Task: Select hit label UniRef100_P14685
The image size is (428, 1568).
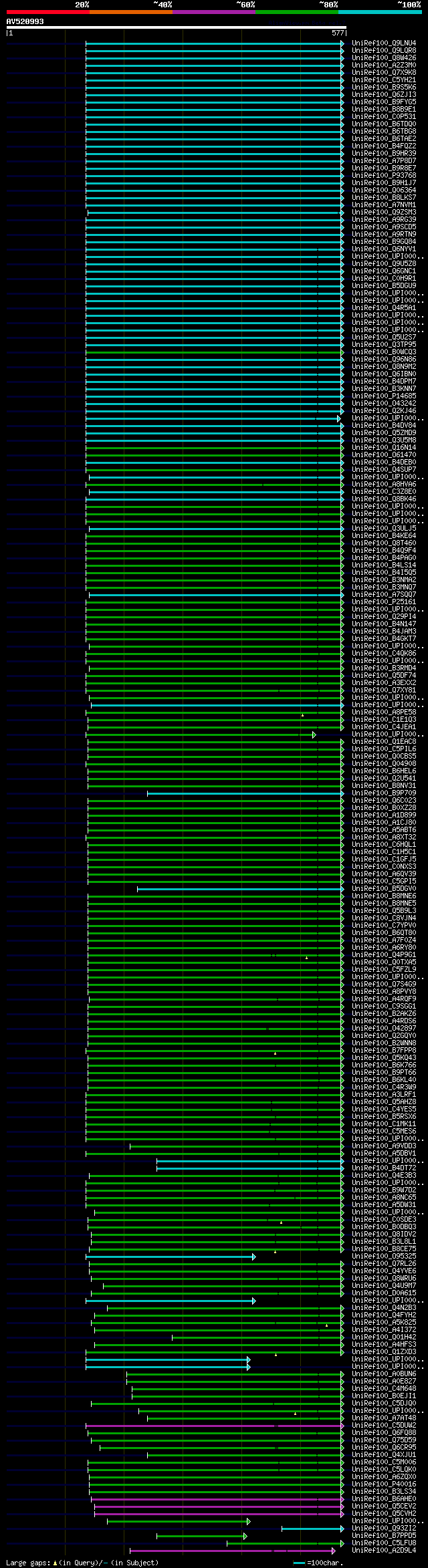Action: coord(384,396)
